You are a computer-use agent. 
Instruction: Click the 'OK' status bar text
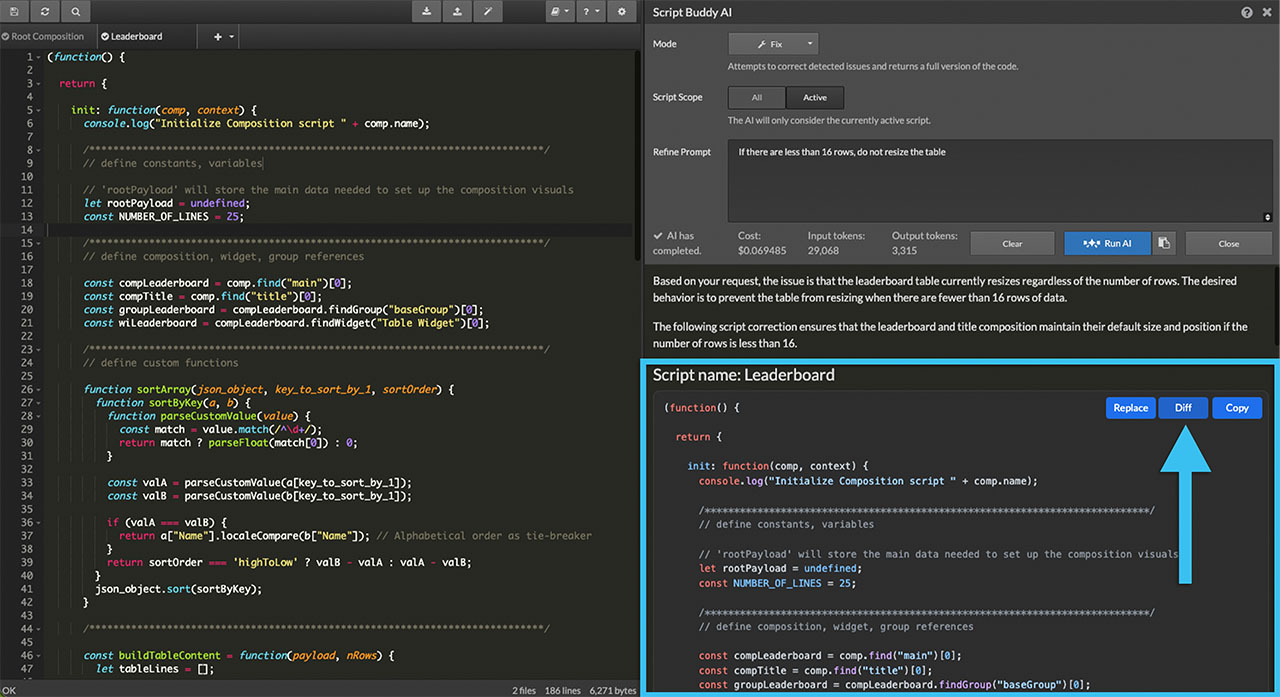(9, 690)
